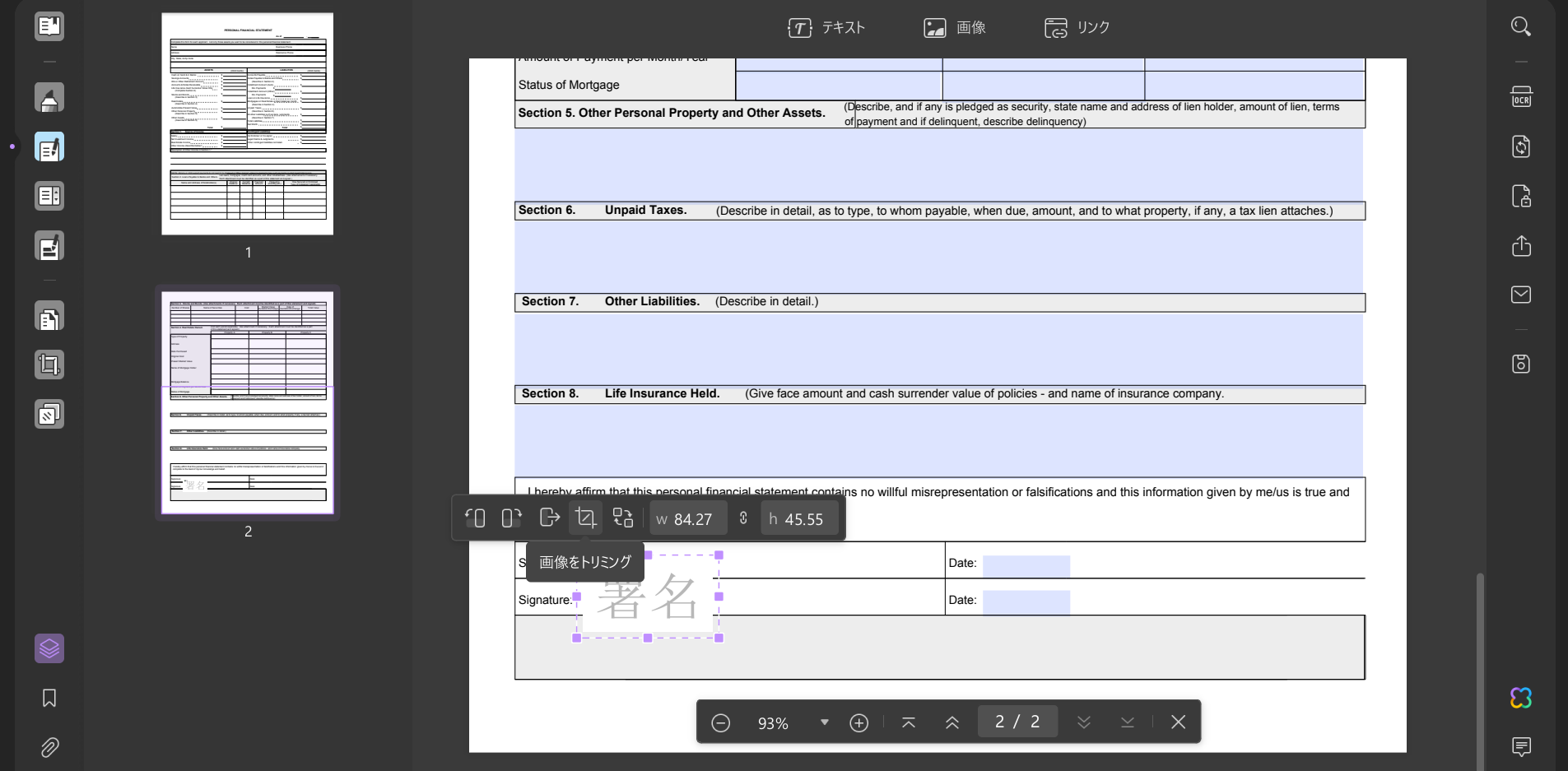Add a link with the リンク tool
The height and width of the screenshot is (771, 1568).
coord(1077,28)
